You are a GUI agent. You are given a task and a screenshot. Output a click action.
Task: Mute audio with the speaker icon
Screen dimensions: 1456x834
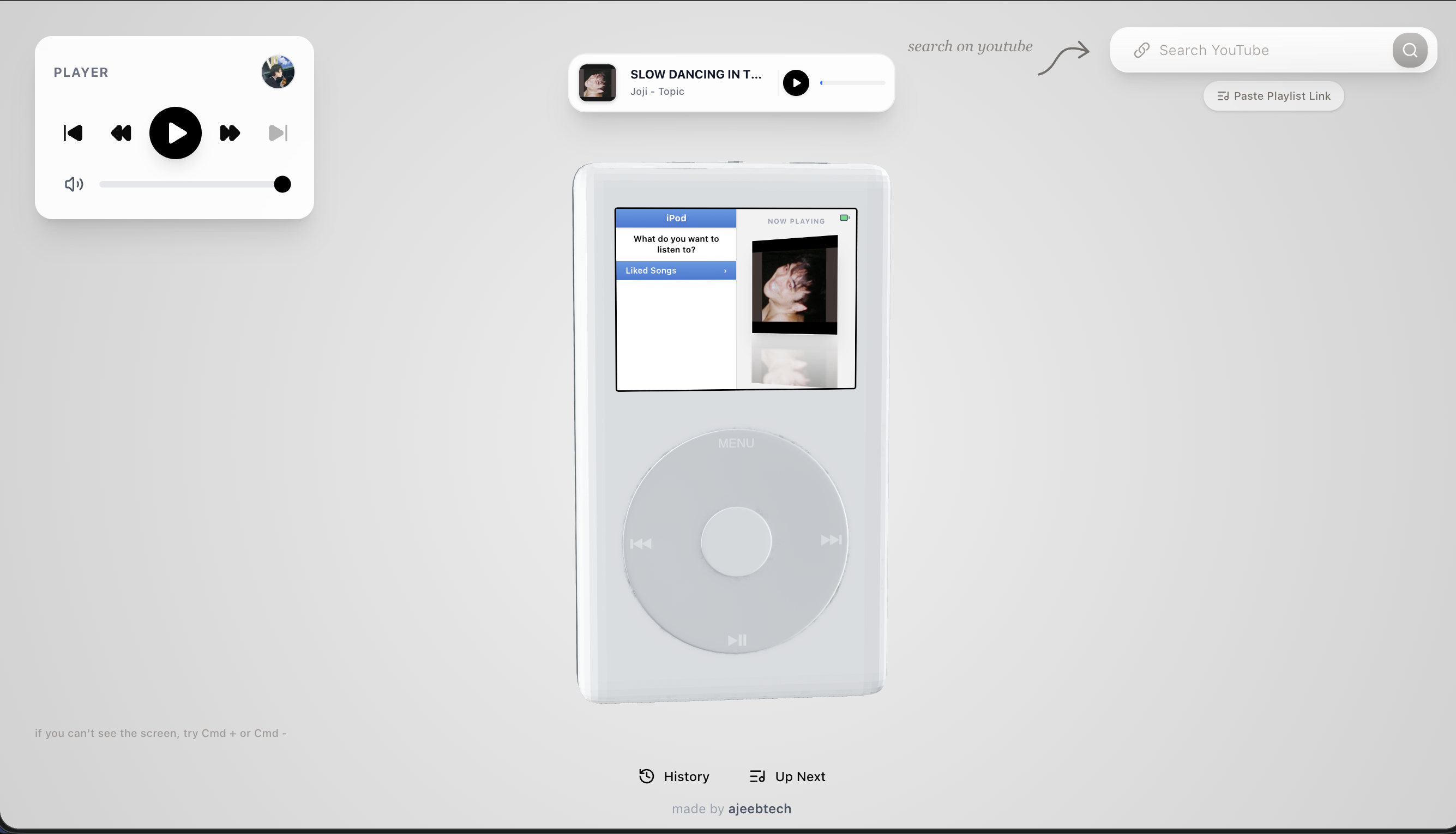[x=73, y=184]
